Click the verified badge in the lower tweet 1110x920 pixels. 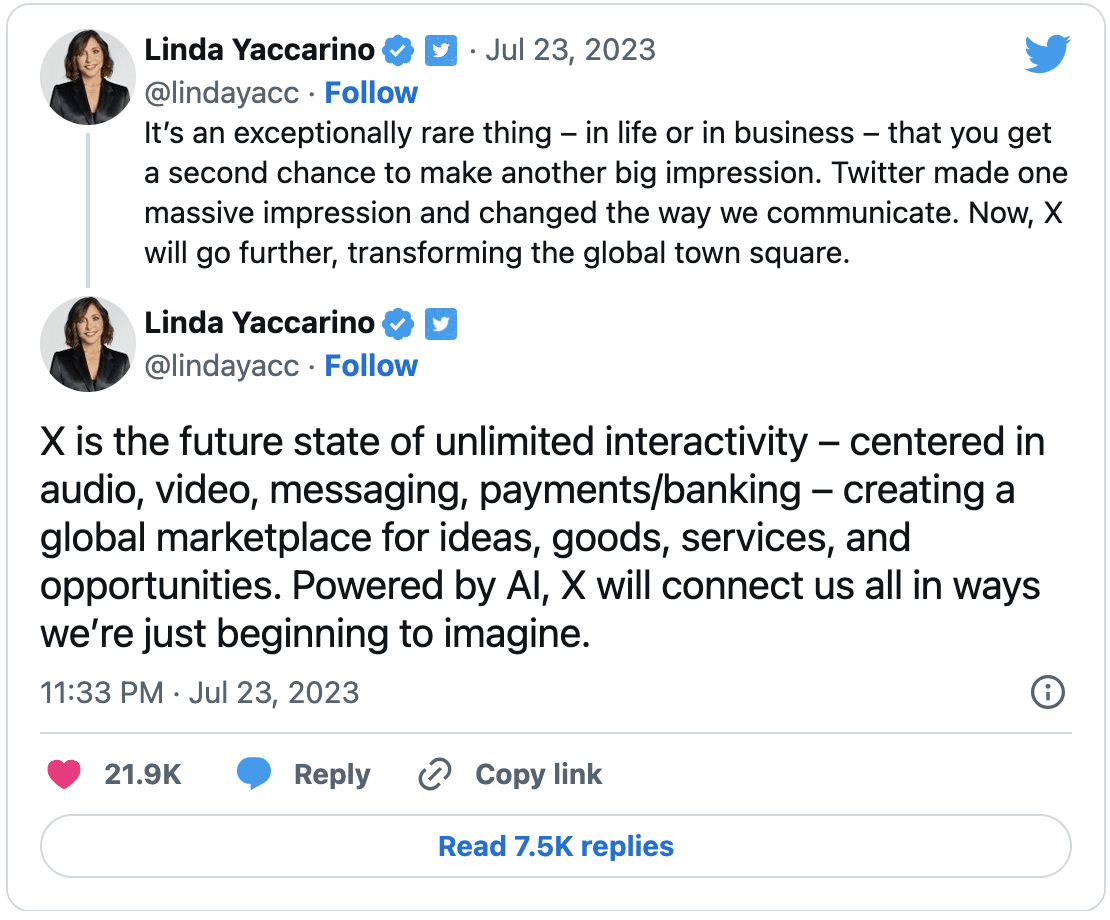coord(399,323)
